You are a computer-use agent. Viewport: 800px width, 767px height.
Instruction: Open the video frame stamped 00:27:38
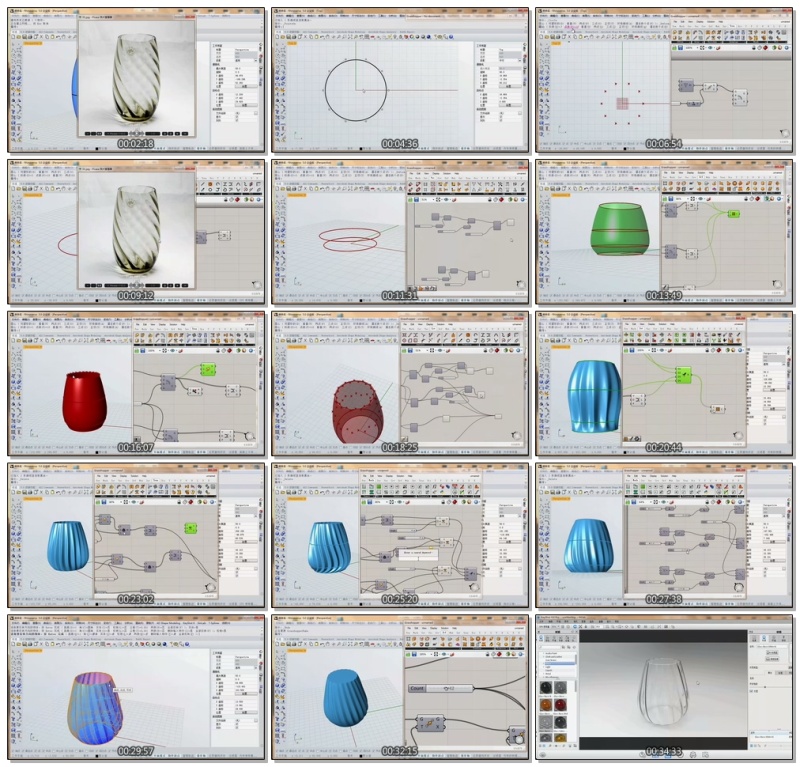click(664, 535)
